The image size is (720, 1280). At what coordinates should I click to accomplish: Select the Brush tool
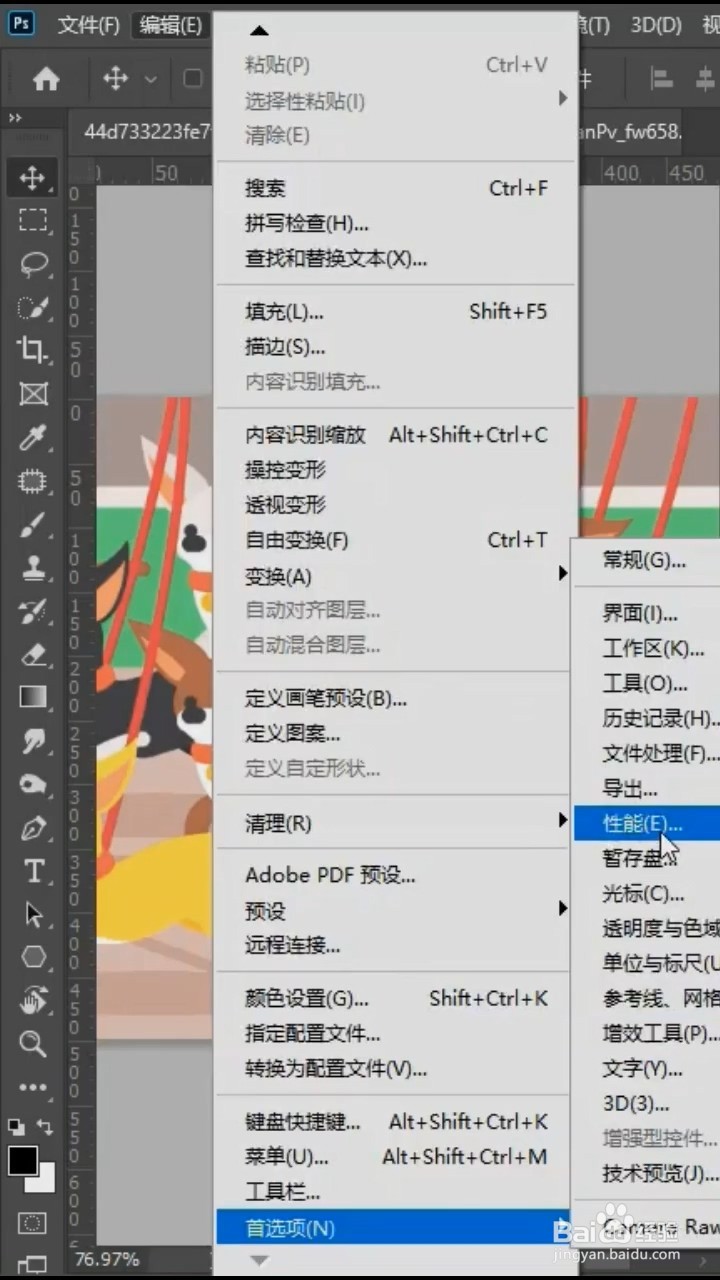[x=33, y=524]
